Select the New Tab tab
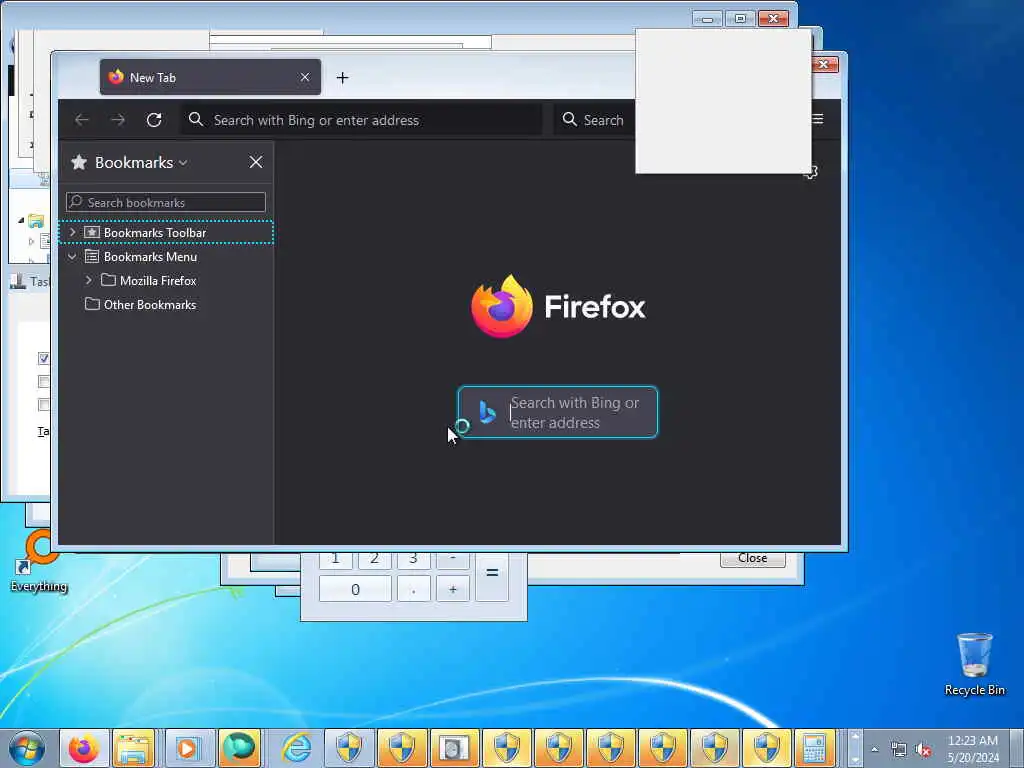 210,77
